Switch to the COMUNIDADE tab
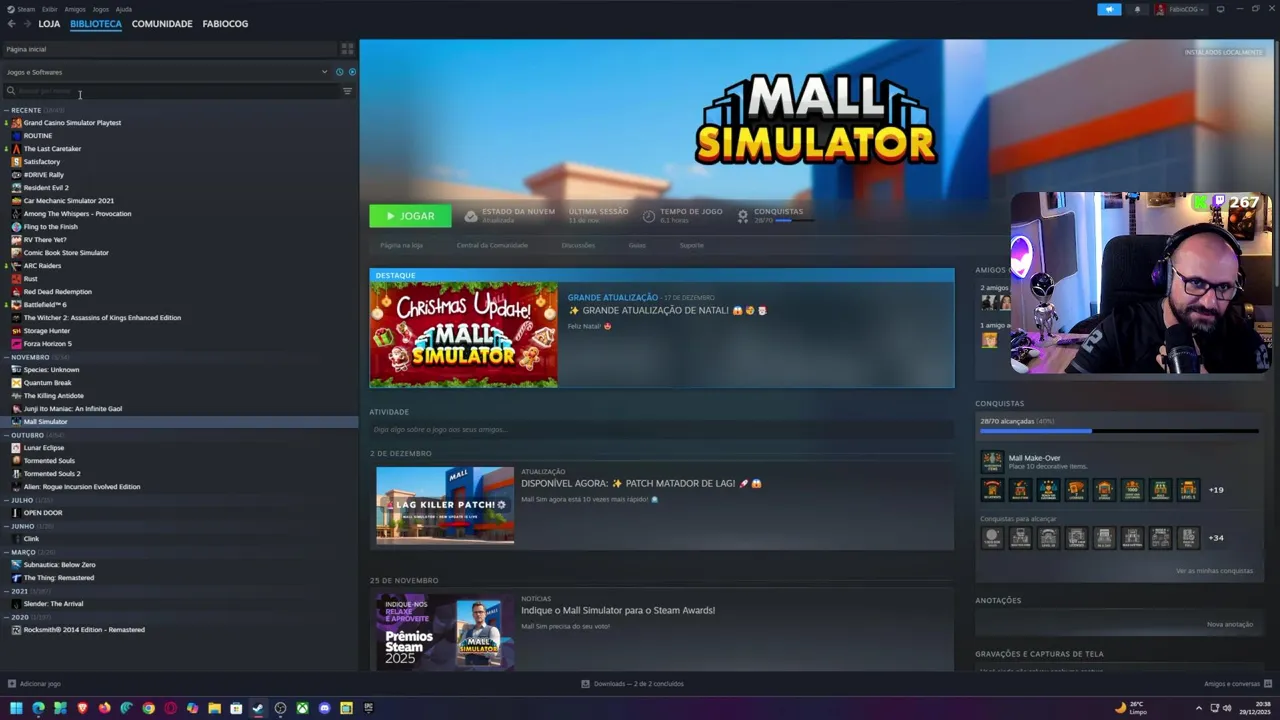1280x720 pixels. [x=162, y=23]
